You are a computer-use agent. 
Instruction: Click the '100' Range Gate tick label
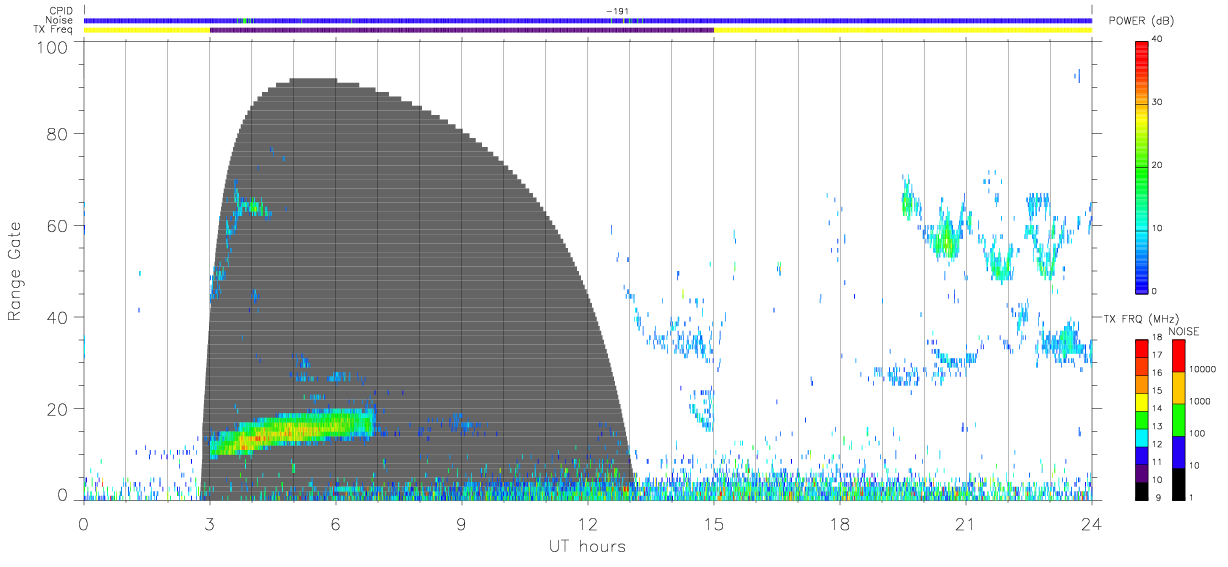(x=53, y=46)
